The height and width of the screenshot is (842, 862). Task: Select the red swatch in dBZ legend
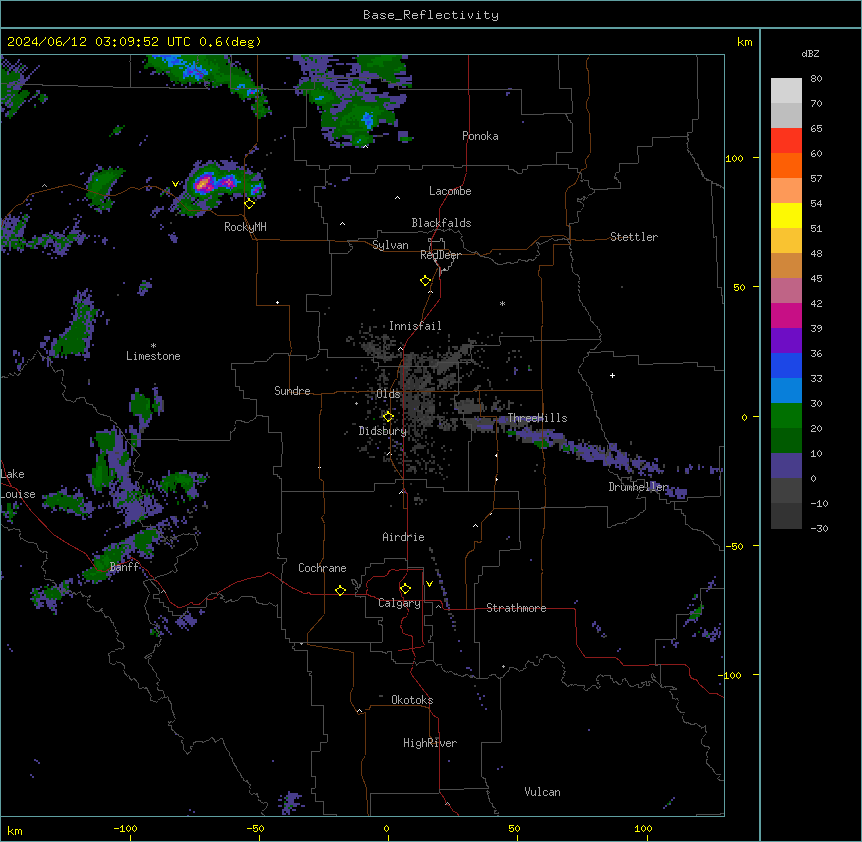tap(786, 140)
